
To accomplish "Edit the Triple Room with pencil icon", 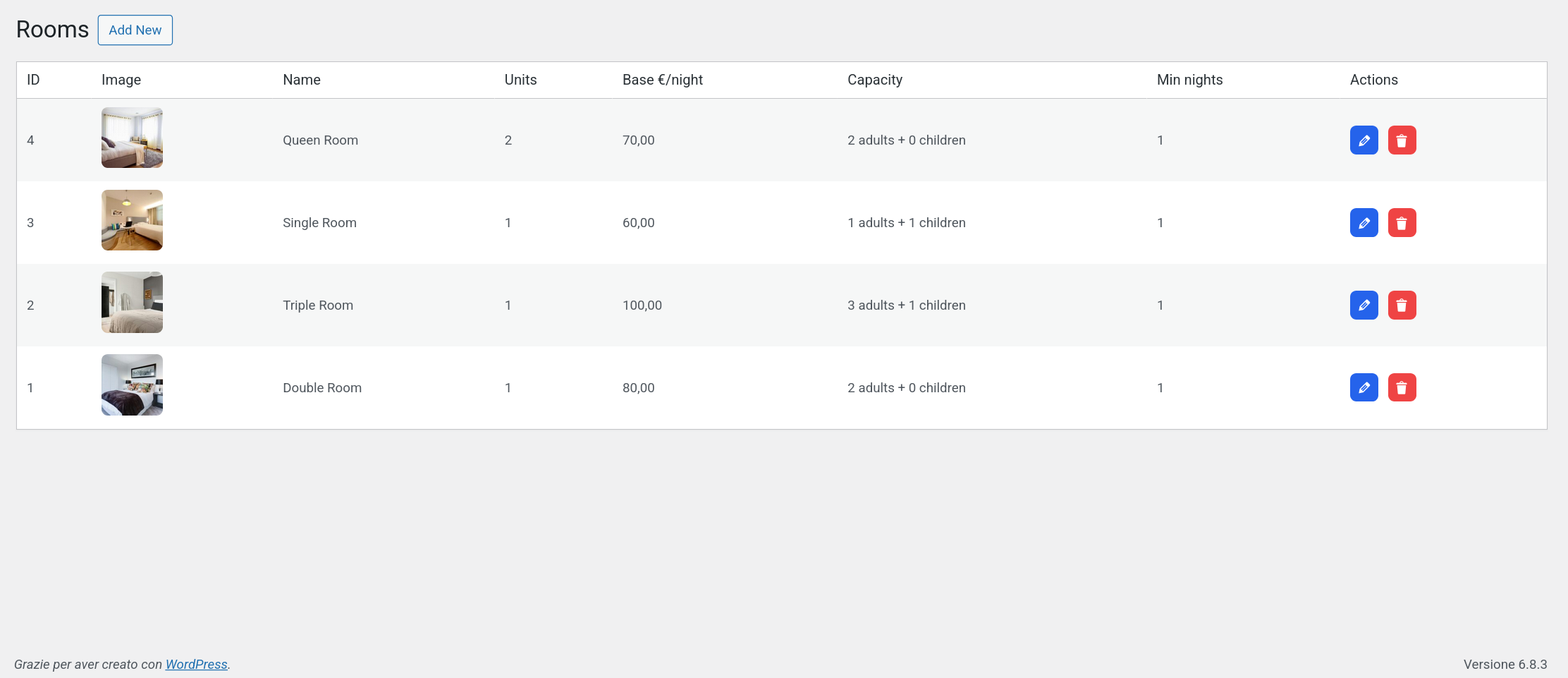I will pos(1364,305).
